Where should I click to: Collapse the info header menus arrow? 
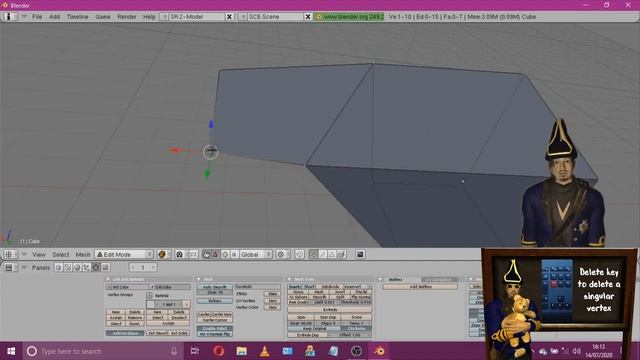24,17
